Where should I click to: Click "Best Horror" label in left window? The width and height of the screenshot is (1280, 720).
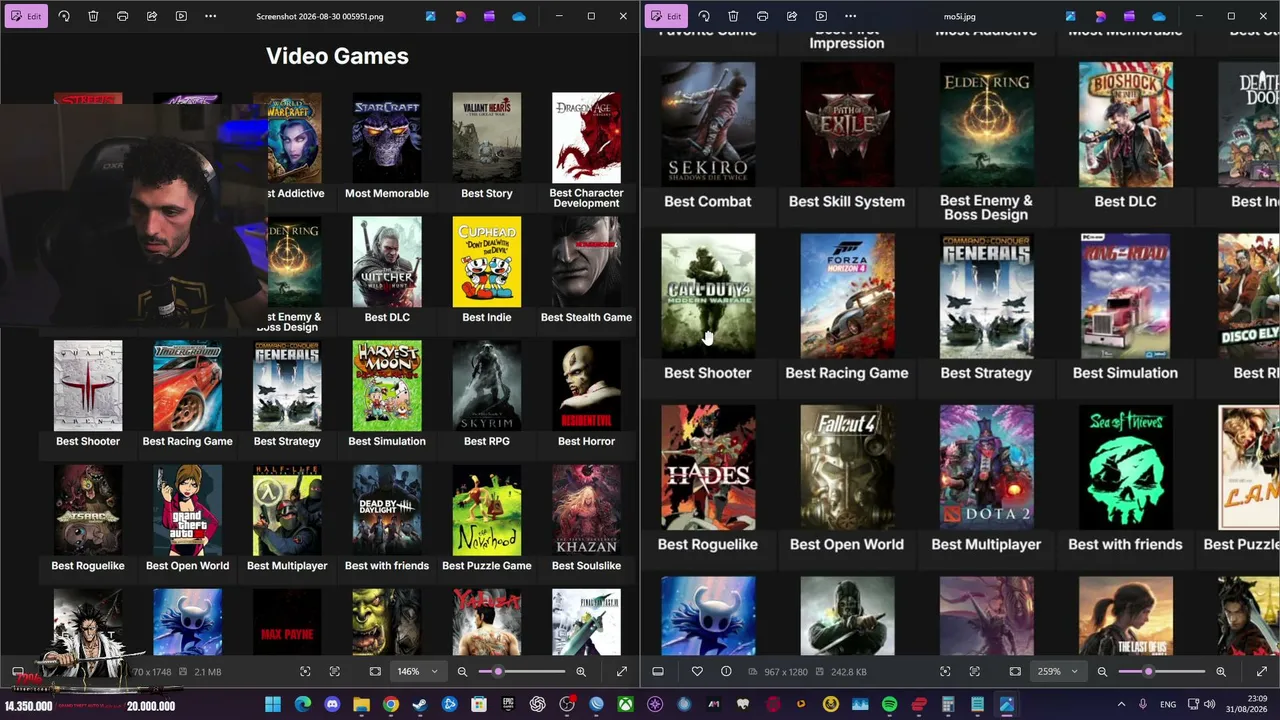coord(586,441)
